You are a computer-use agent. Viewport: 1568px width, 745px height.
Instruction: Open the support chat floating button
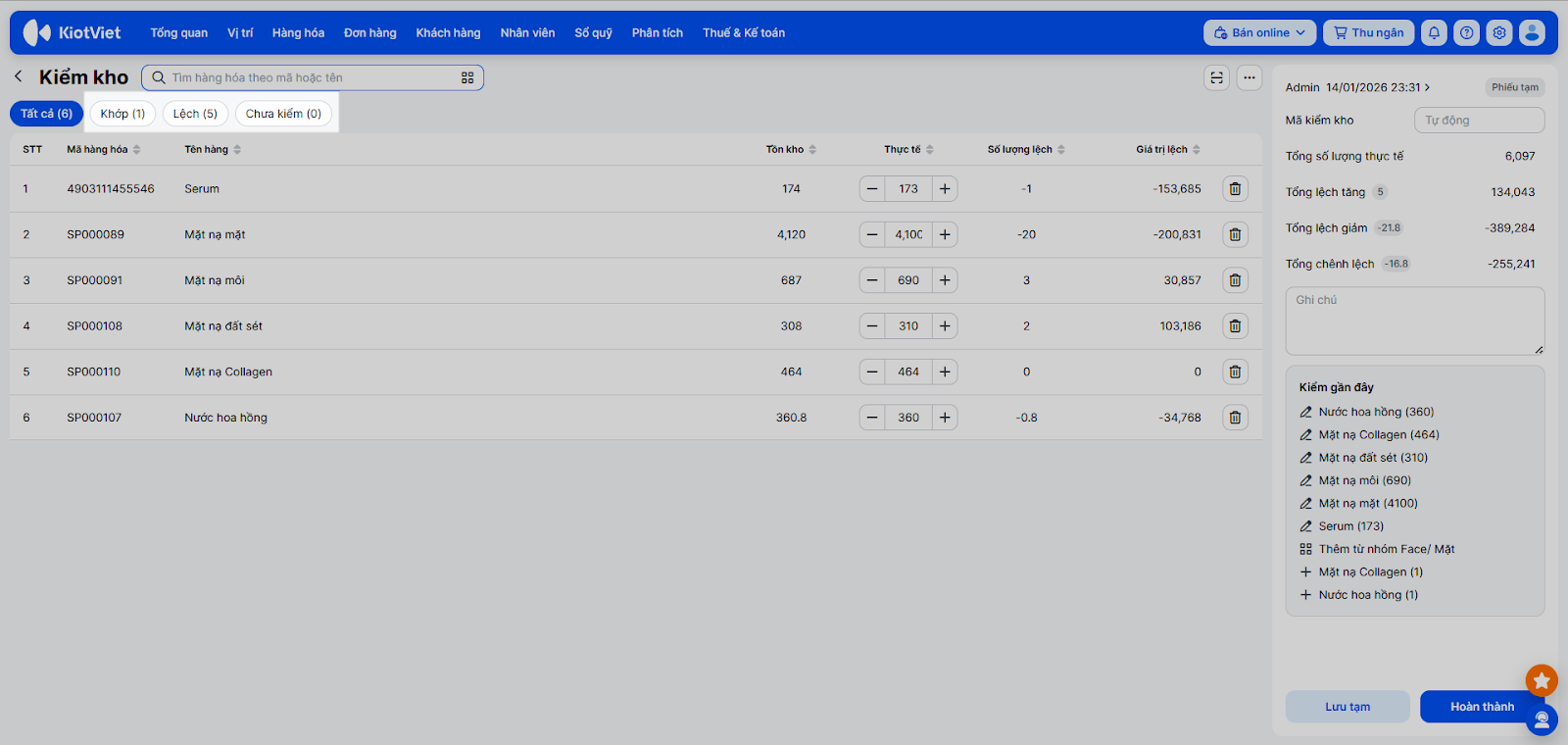1542,720
